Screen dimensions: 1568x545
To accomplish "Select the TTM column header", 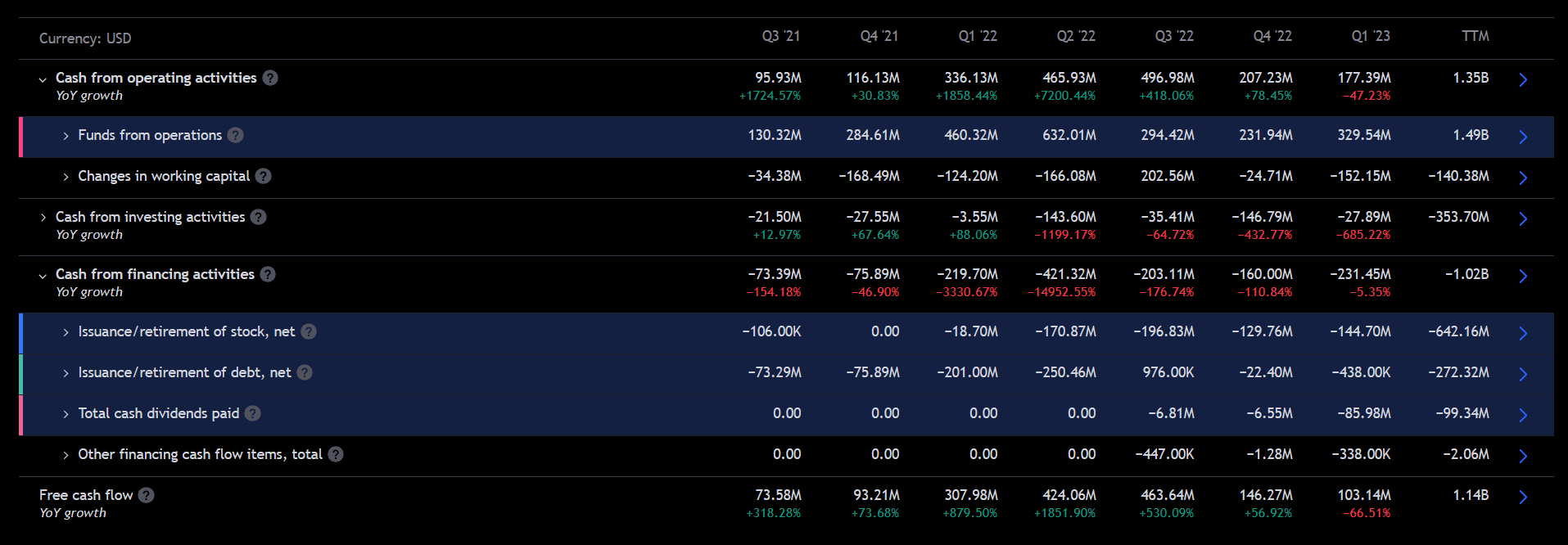I will pyautogui.click(x=1475, y=36).
